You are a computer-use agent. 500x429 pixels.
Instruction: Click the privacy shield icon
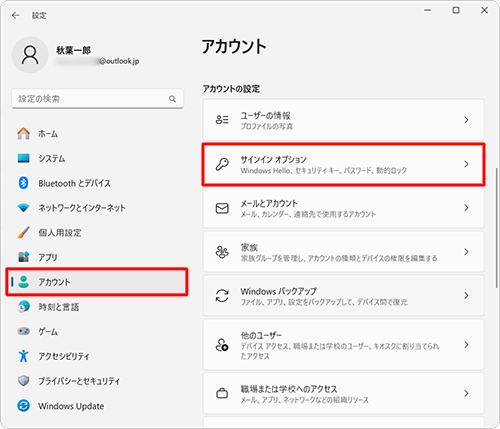click(24, 381)
